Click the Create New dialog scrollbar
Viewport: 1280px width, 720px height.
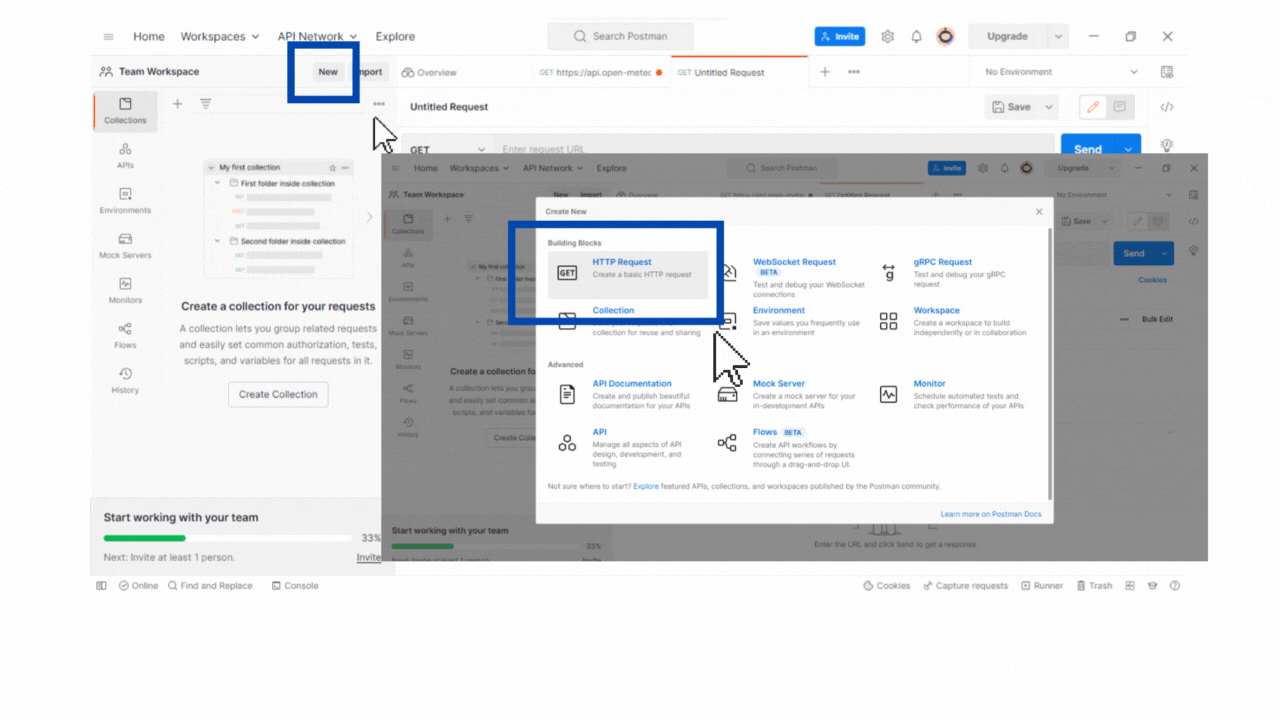point(1050,365)
